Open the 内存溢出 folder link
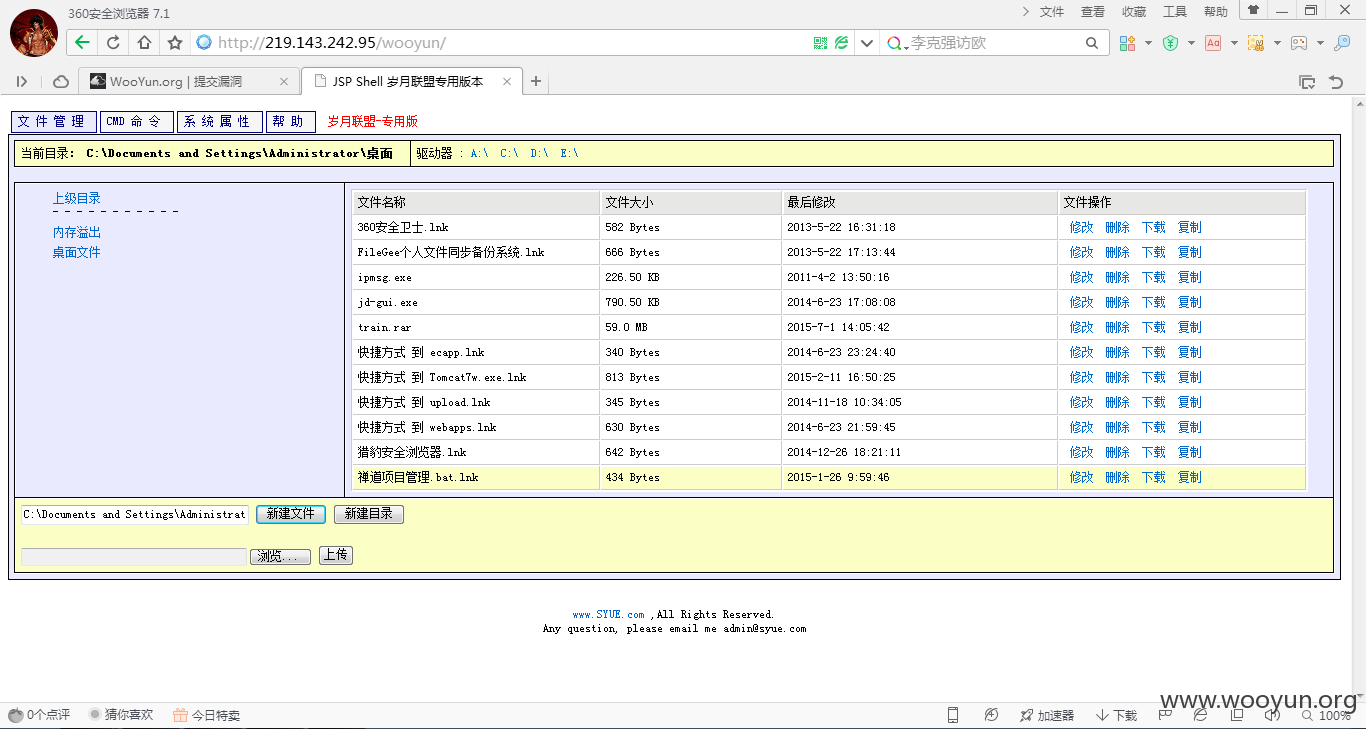 tap(77, 232)
